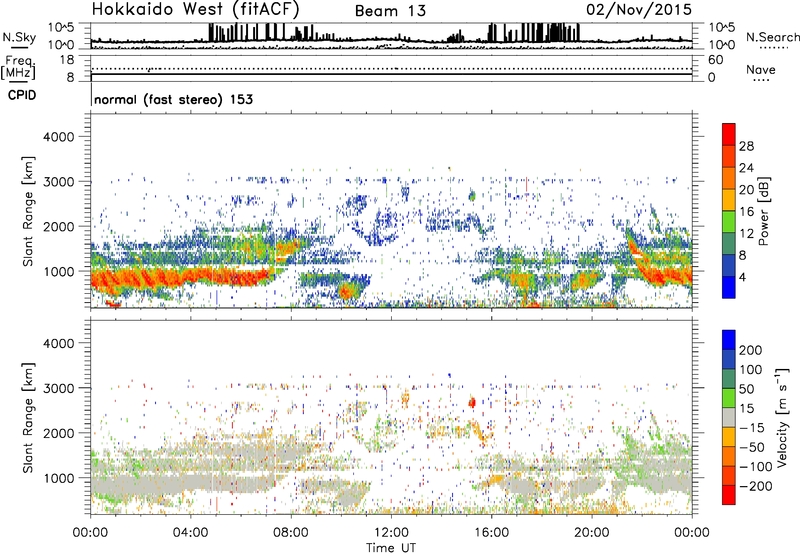Image resolution: width=800 pixels, height=554 pixels.
Task: Click the red velocity spot near 15:00
Action: click(472, 402)
